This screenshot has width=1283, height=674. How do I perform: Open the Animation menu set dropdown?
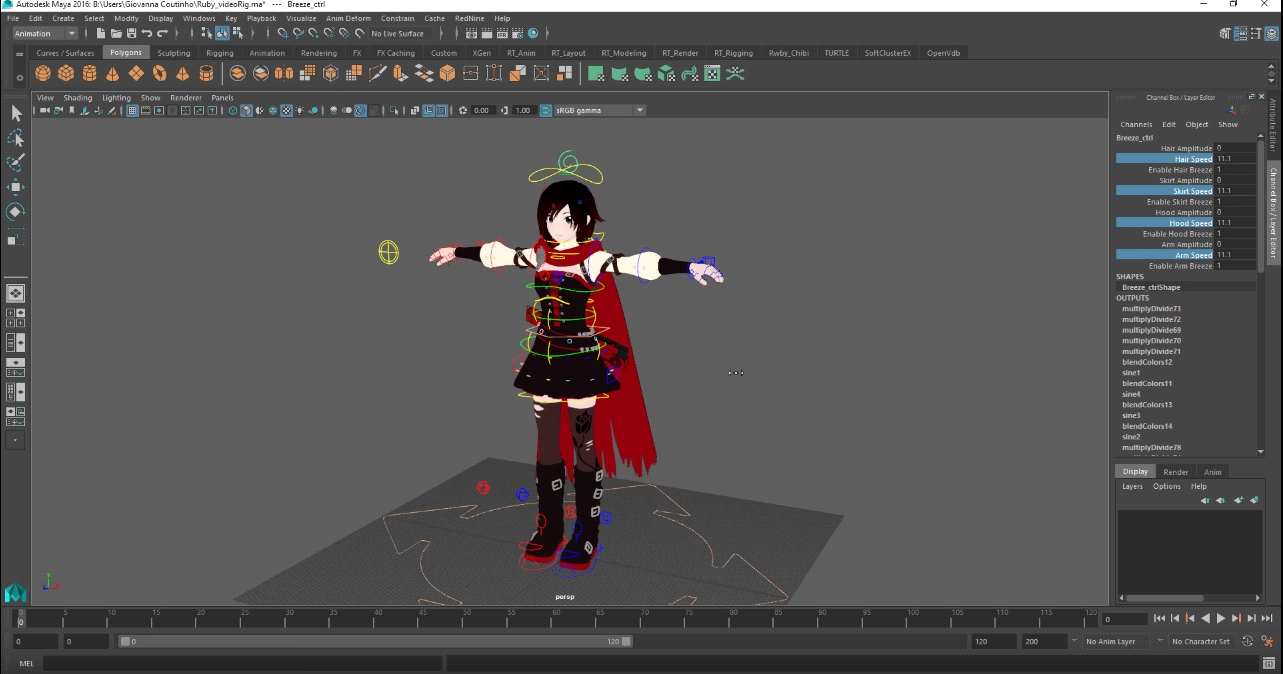(x=45, y=34)
